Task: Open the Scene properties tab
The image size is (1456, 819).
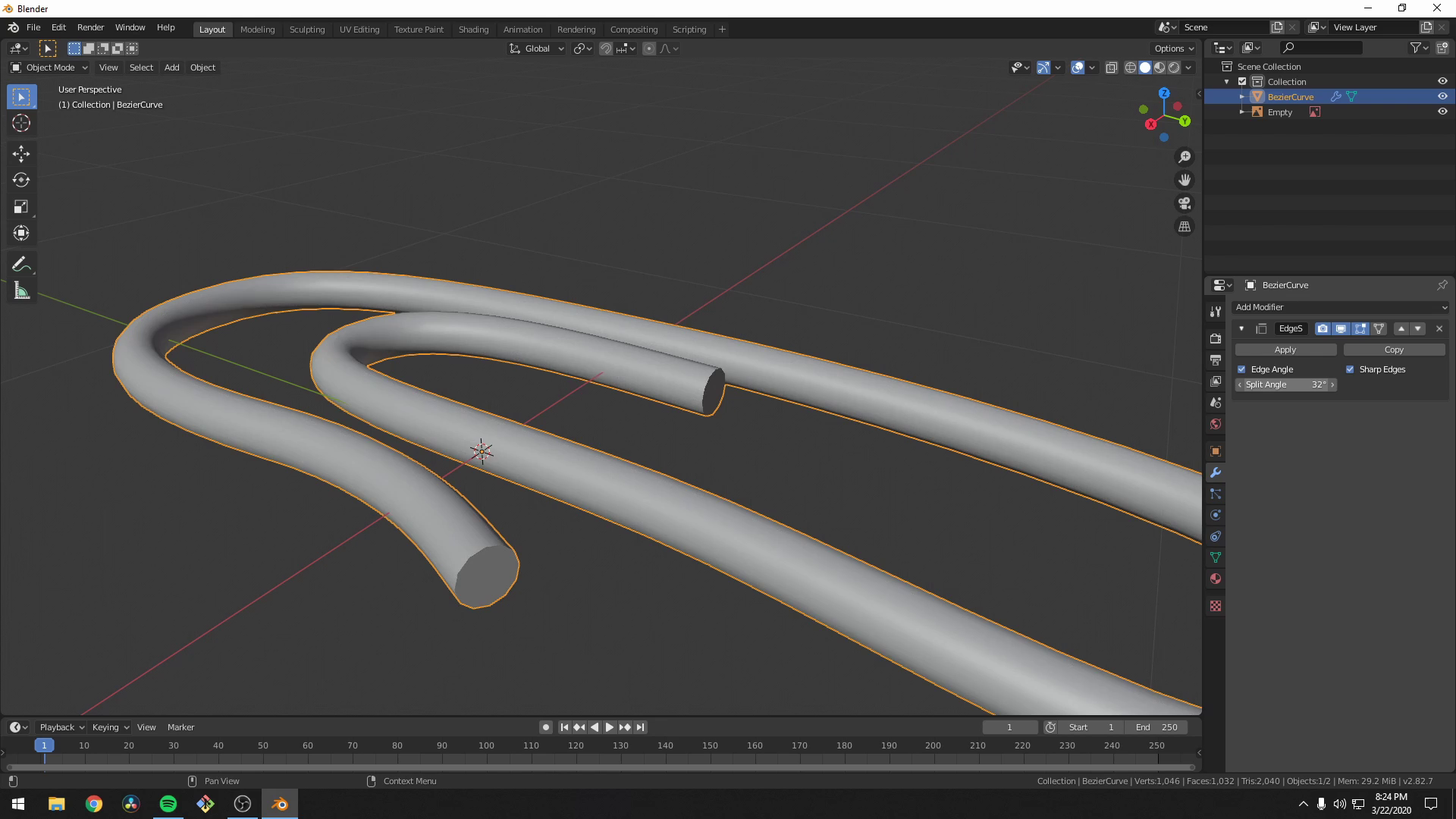Action: [x=1216, y=403]
